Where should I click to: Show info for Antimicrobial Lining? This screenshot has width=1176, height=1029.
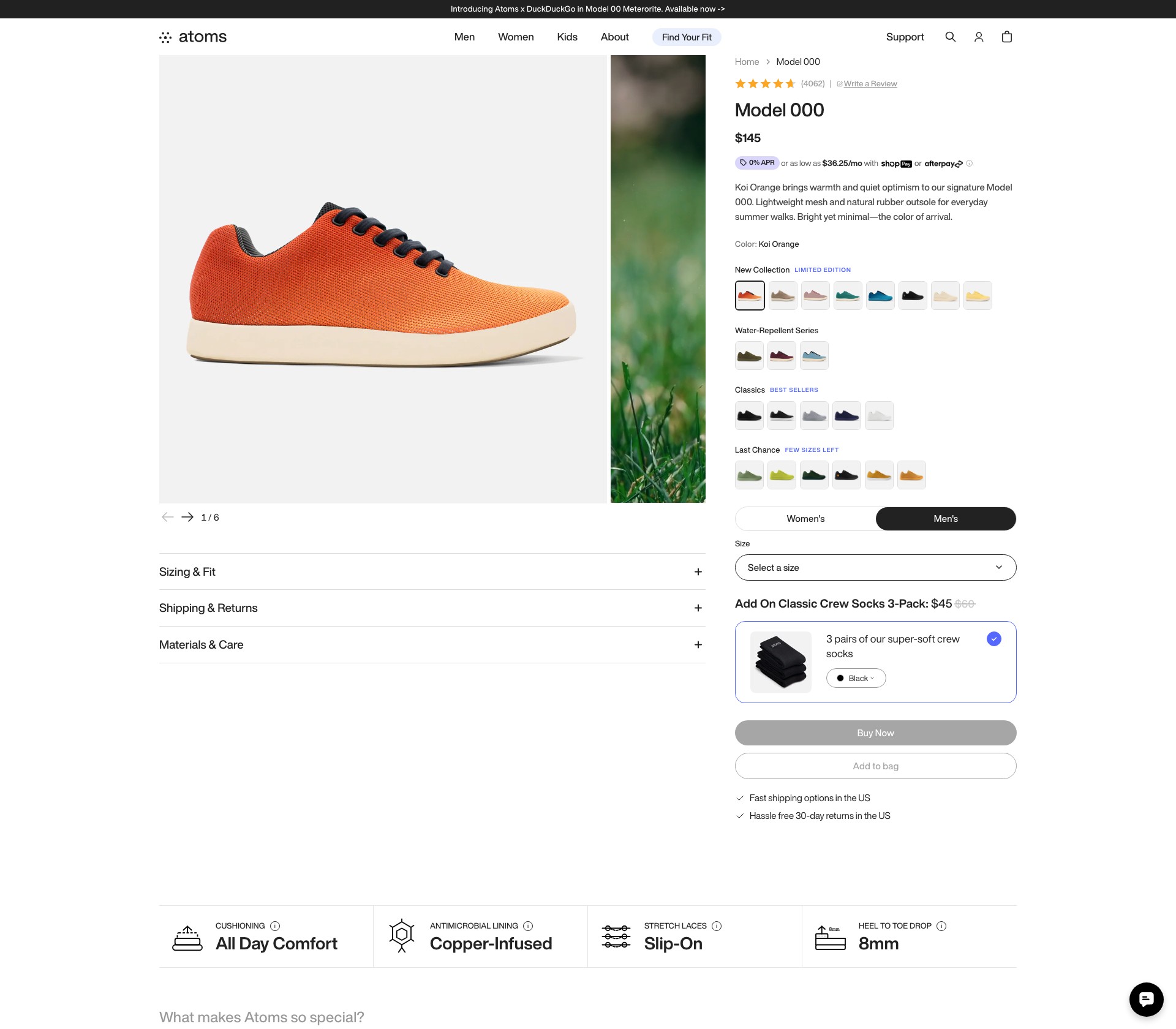pos(528,925)
